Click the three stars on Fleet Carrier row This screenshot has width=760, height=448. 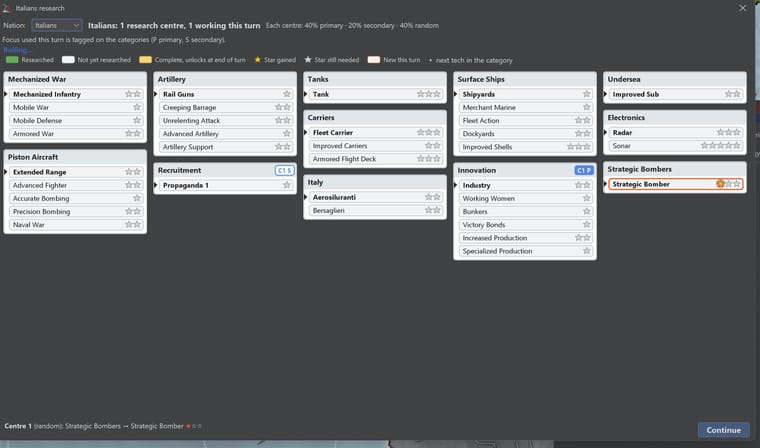click(x=429, y=132)
